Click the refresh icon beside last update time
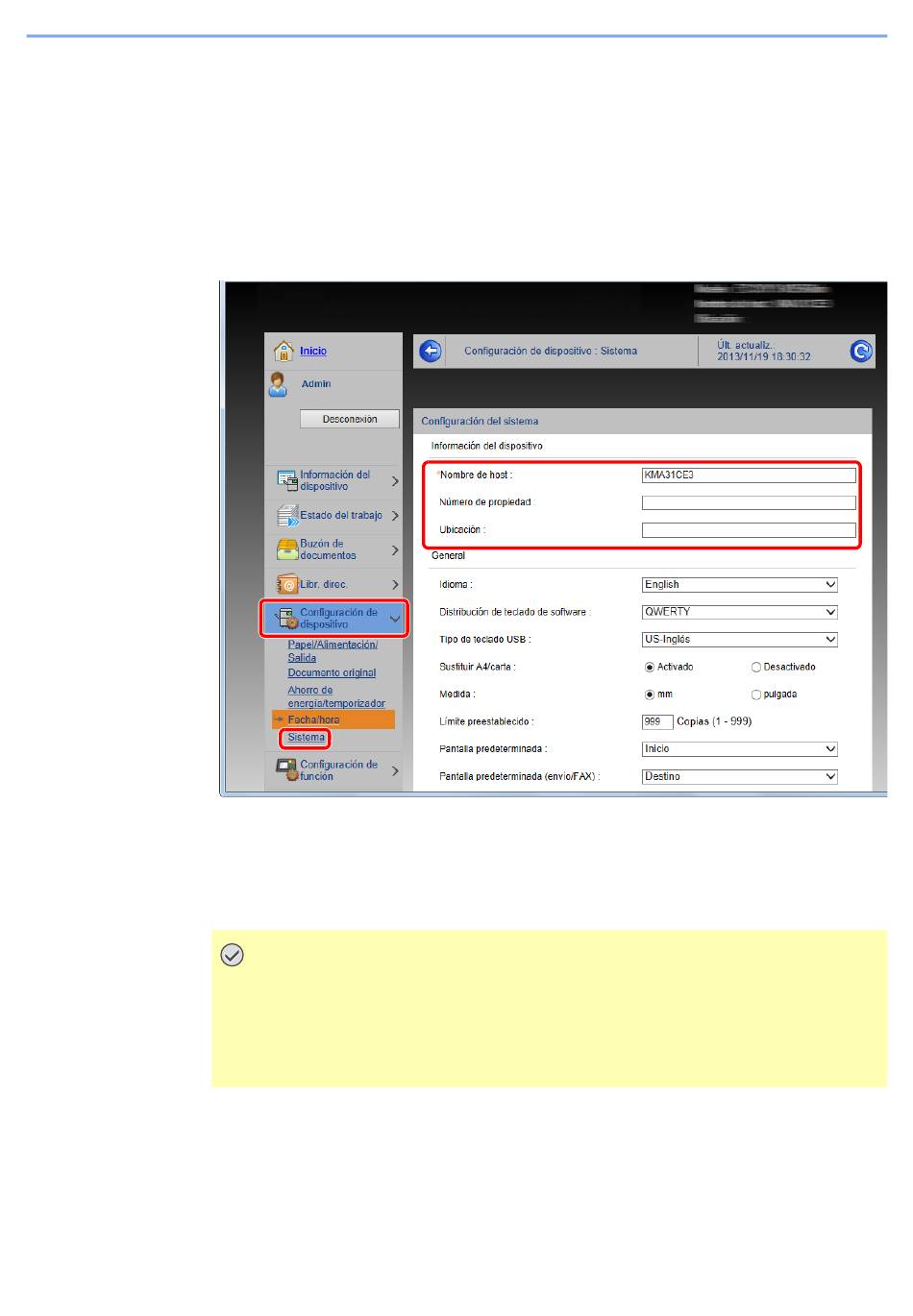The width and height of the screenshot is (913, 1316). [861, 352]
